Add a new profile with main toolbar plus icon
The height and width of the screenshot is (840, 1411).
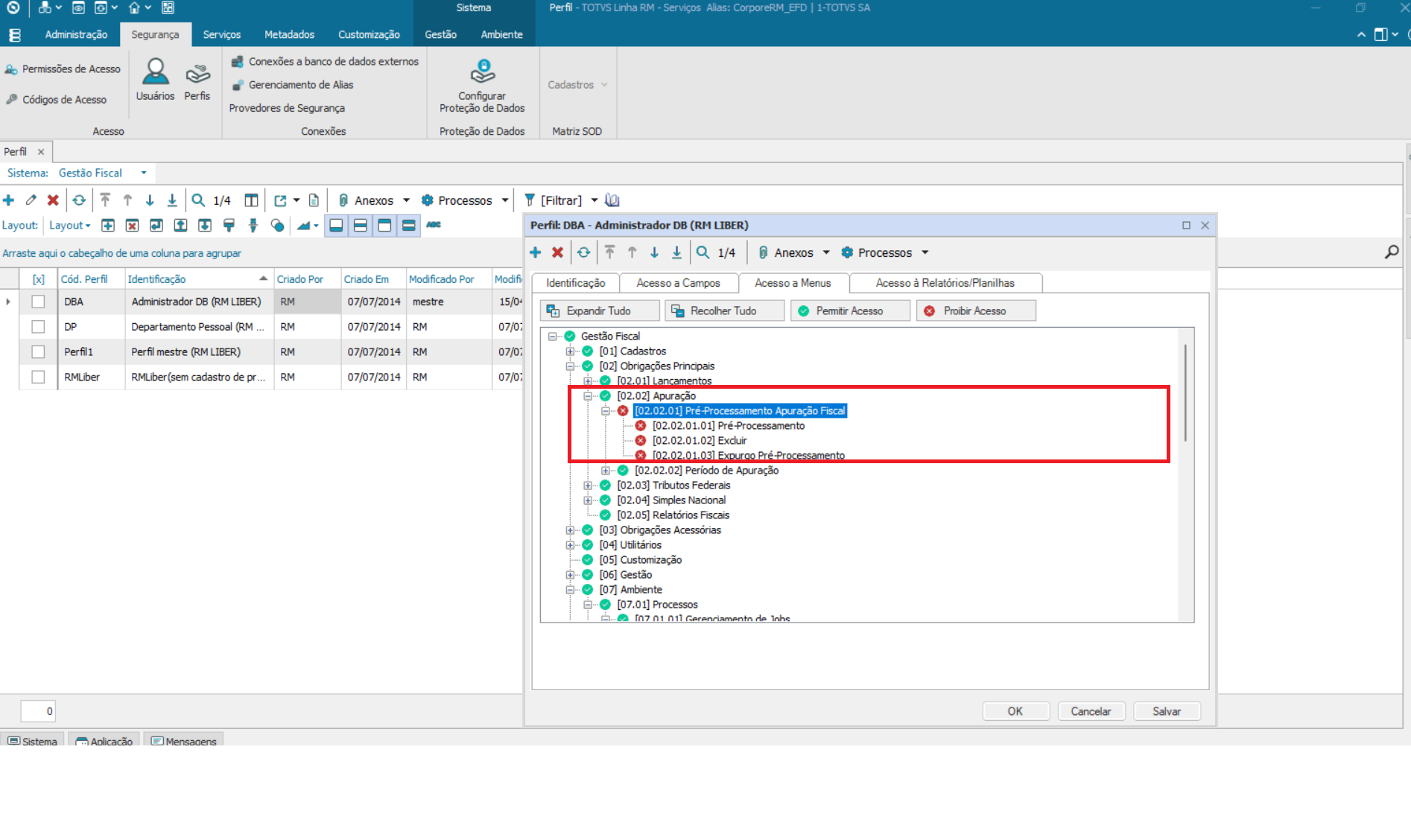(x=9, y=200)
